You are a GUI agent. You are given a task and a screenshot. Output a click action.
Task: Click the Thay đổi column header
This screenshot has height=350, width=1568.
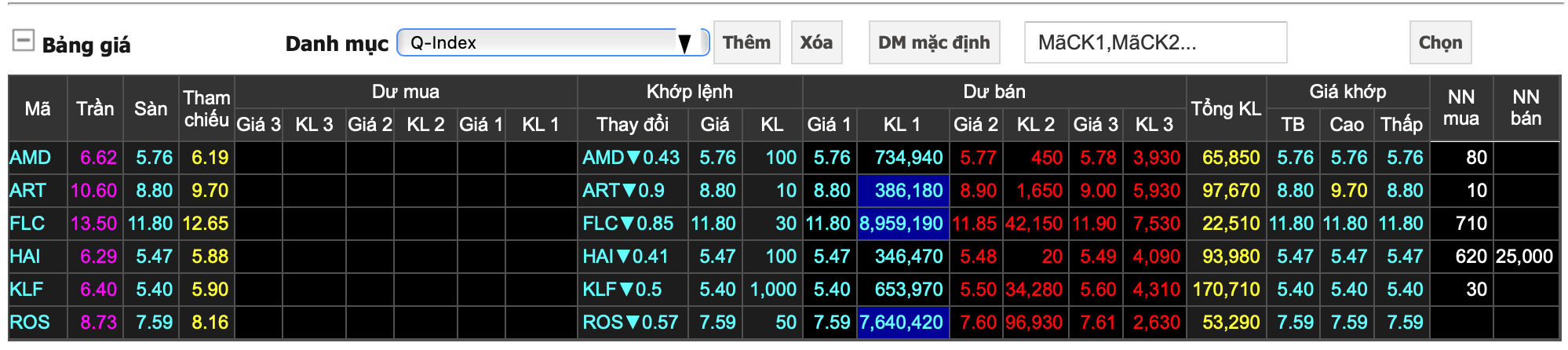pos(633,124)
